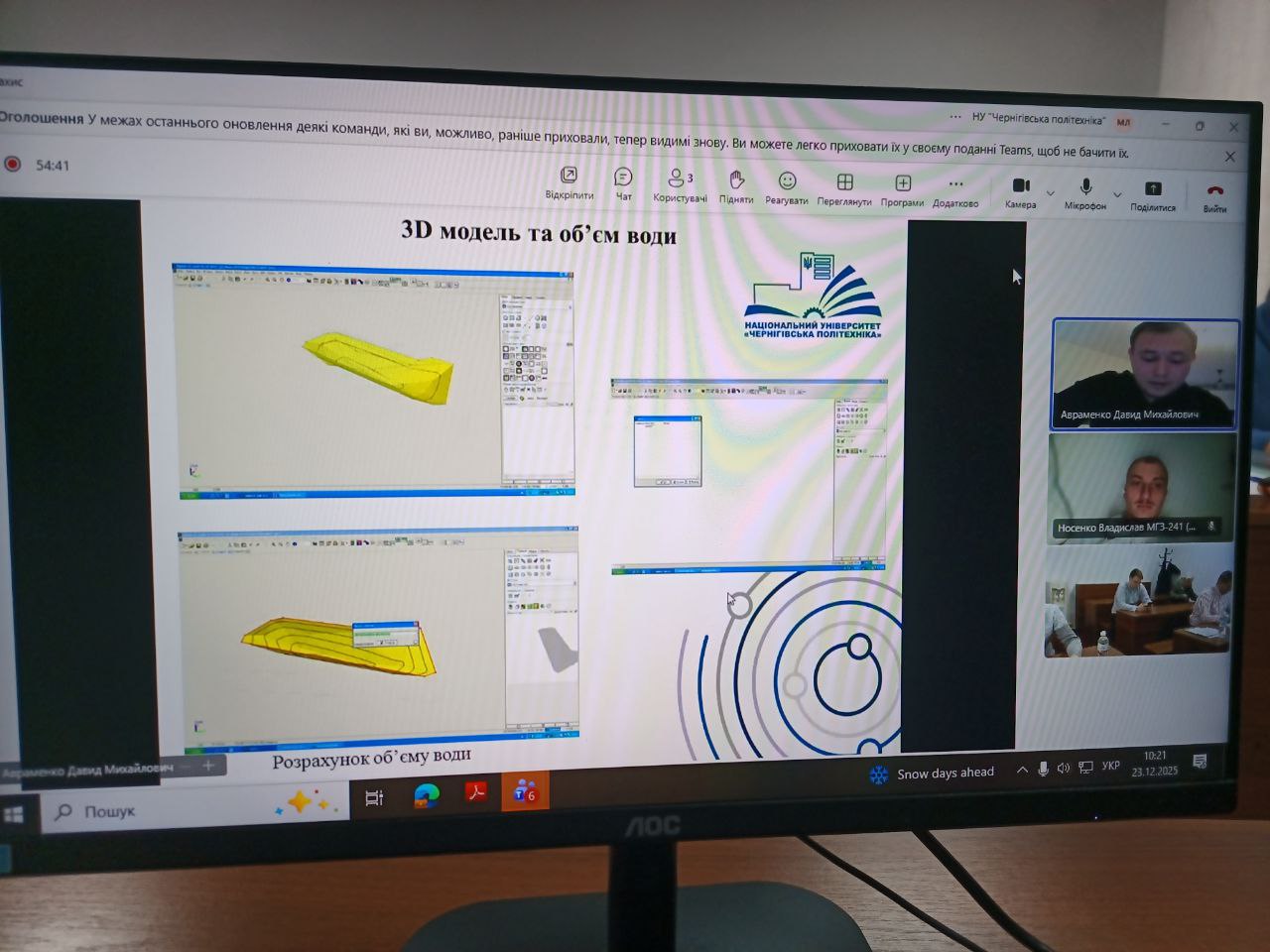Open Adobe Acrobat from the taskbar
1270x952 pixels.
pyautogui.click(x=476, y=793)
